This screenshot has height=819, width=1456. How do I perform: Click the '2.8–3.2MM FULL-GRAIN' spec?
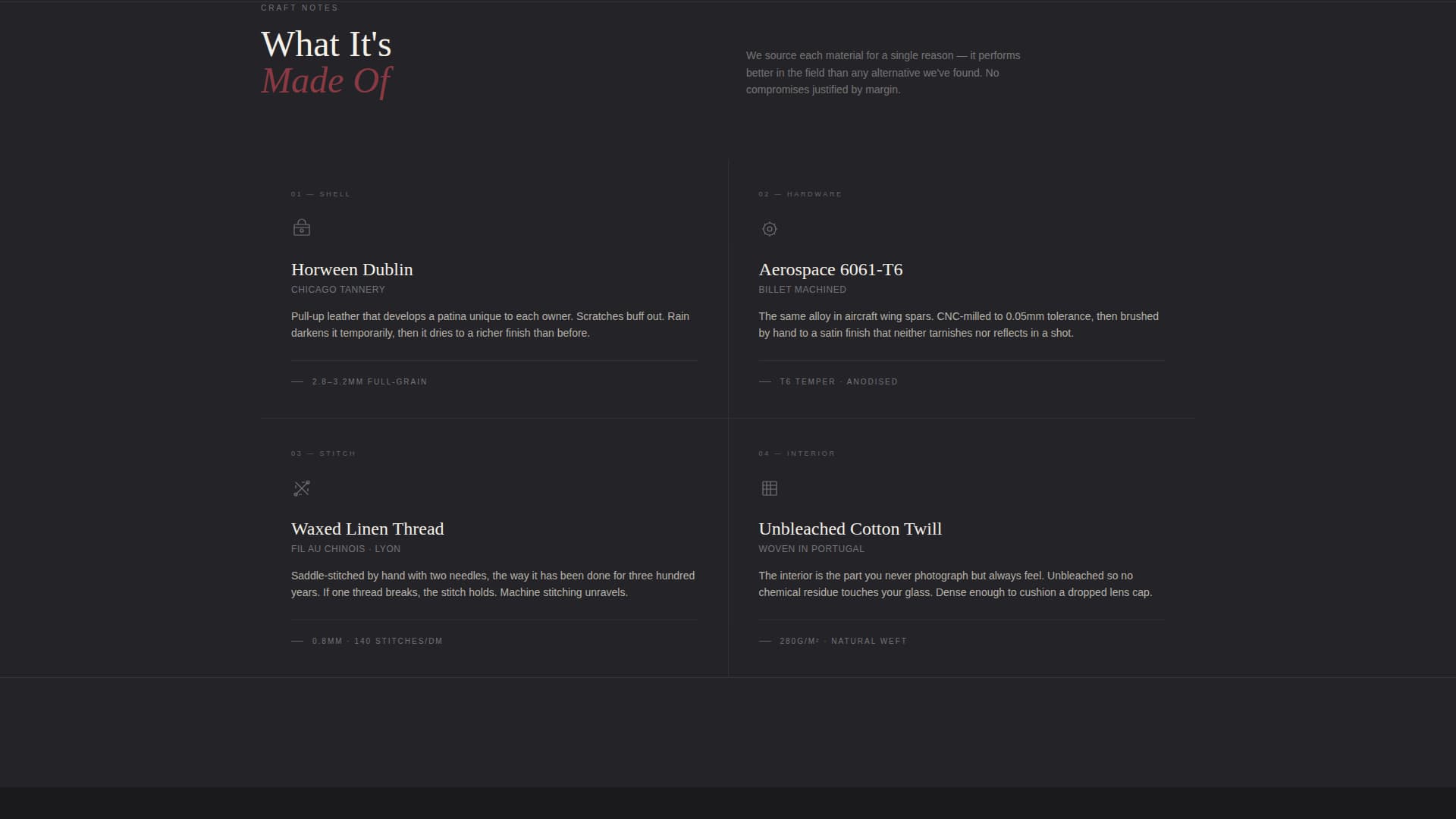click(x=369, y=382)
